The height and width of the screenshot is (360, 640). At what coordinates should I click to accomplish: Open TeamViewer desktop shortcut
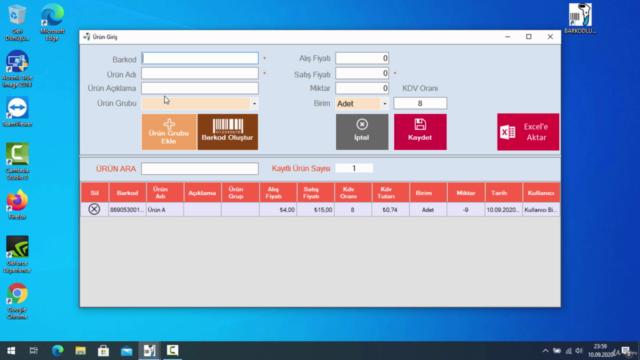point(17,112)
